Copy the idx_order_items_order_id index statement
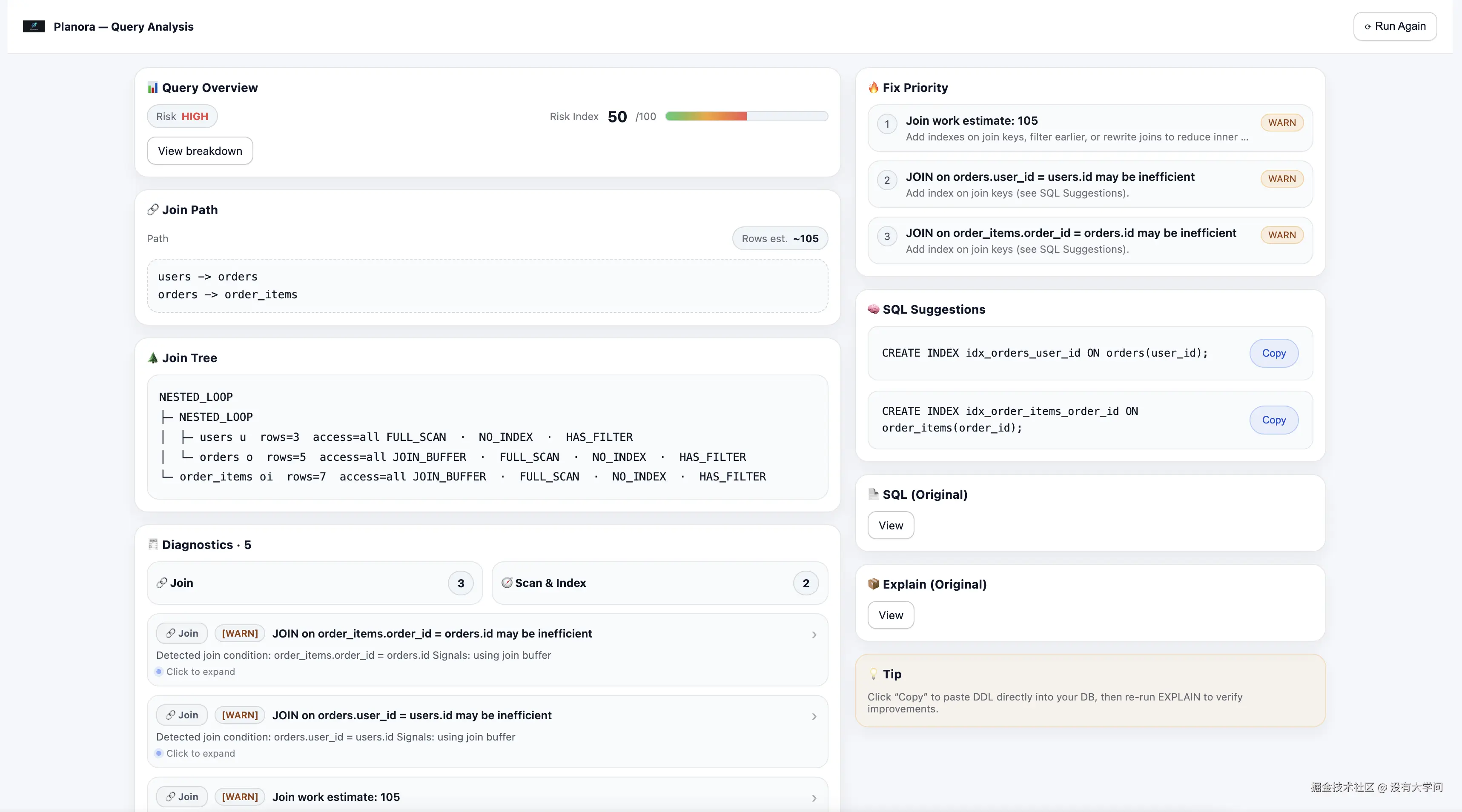 point(1273,420)
